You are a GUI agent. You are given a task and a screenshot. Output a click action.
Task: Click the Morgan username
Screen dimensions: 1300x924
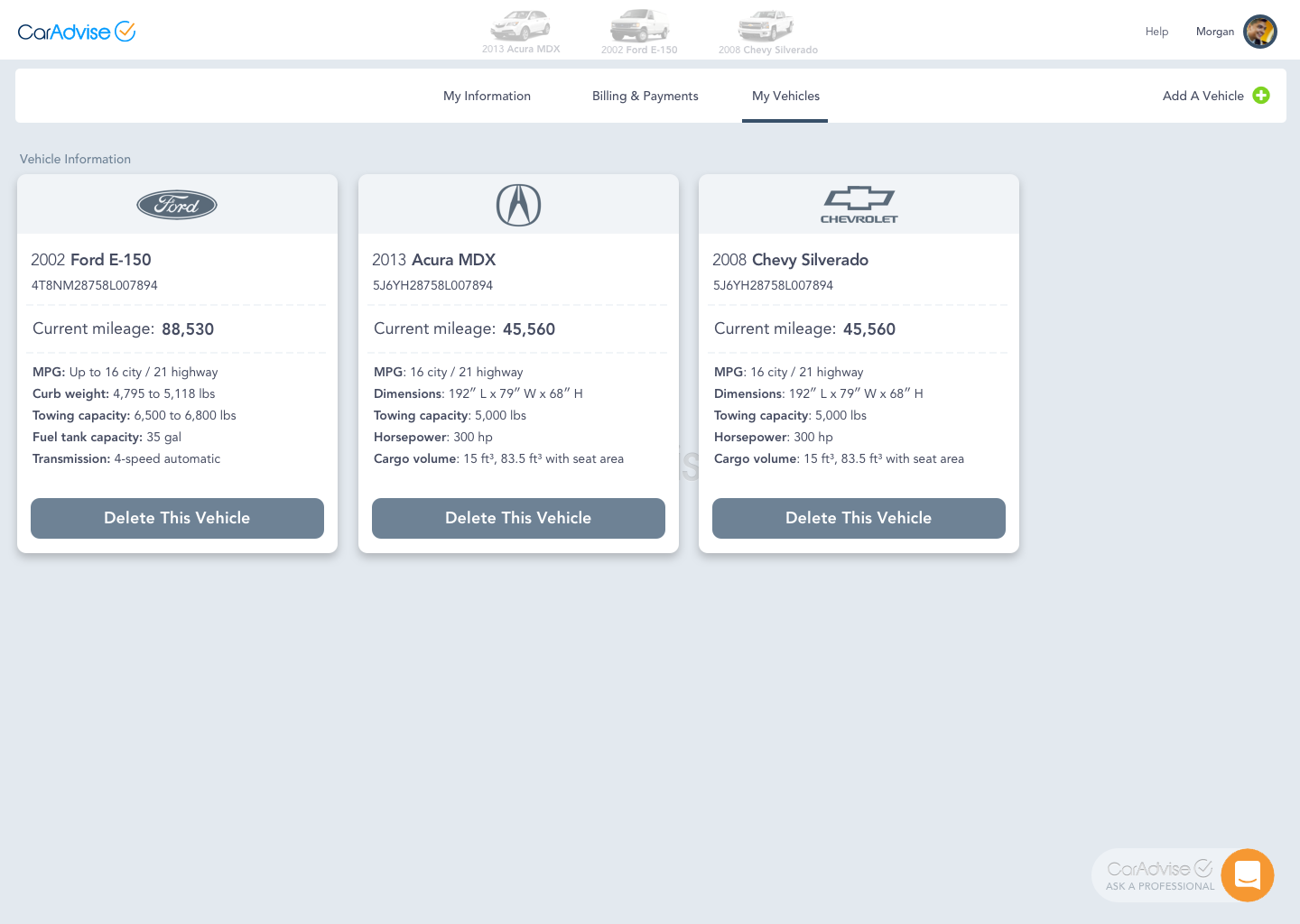(x=1214, y=32)
